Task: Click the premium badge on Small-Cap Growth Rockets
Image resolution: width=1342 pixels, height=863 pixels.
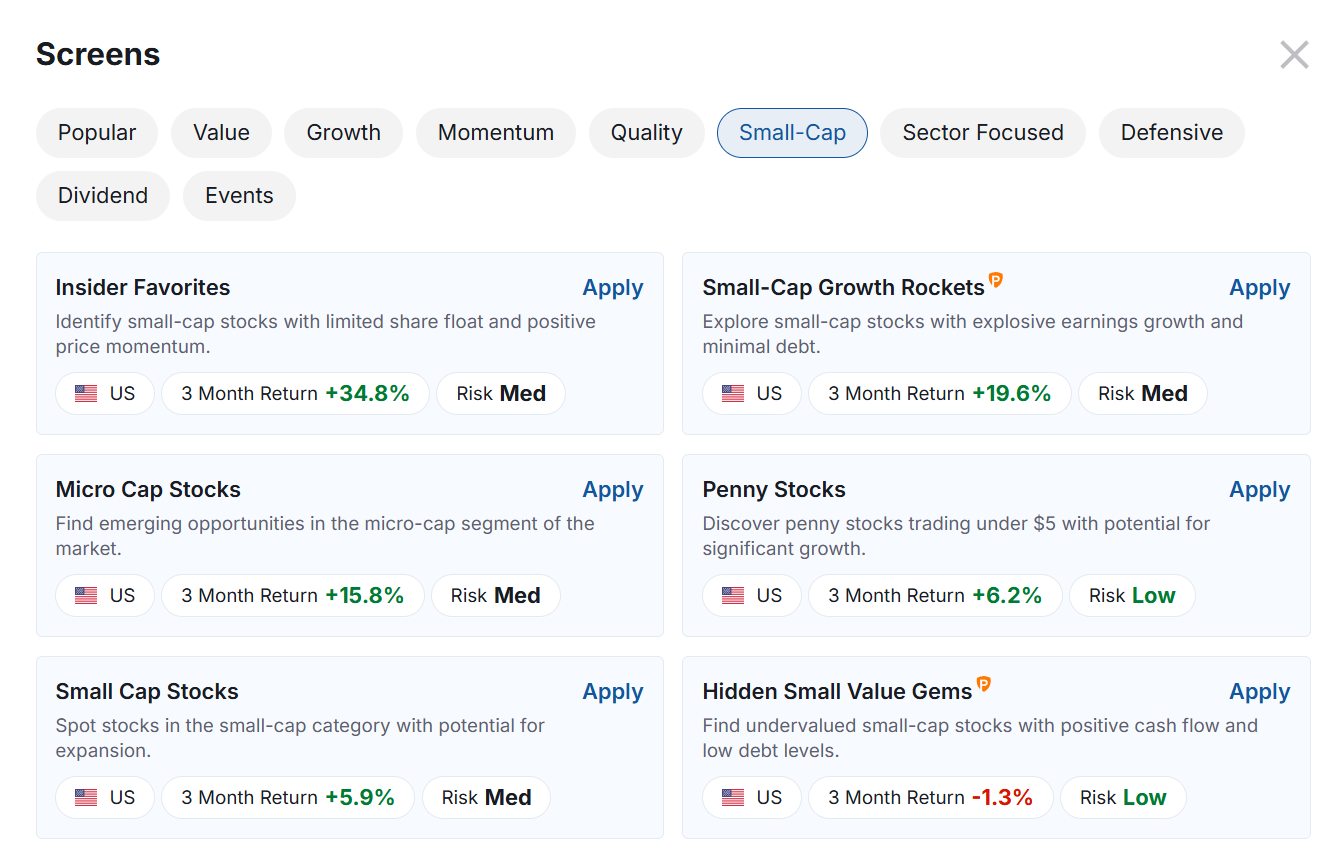Action: coord(996,280)
